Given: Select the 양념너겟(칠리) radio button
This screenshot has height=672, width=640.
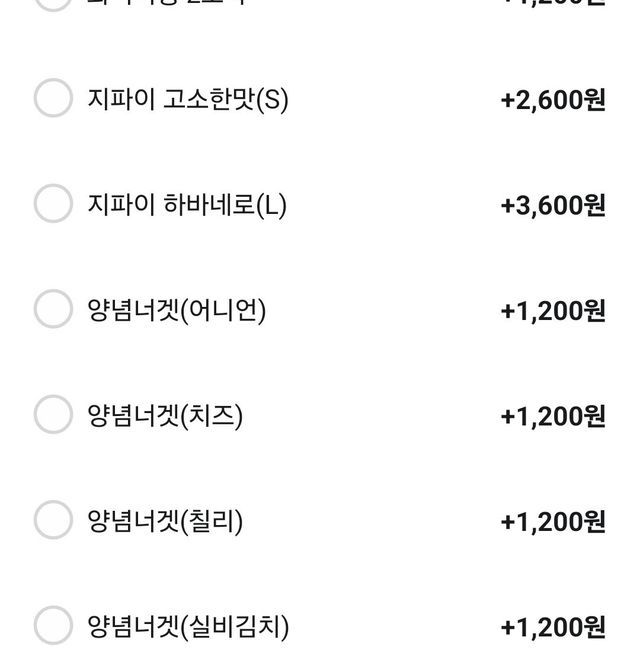Looking at the screenshot, I should coord(53,521).
